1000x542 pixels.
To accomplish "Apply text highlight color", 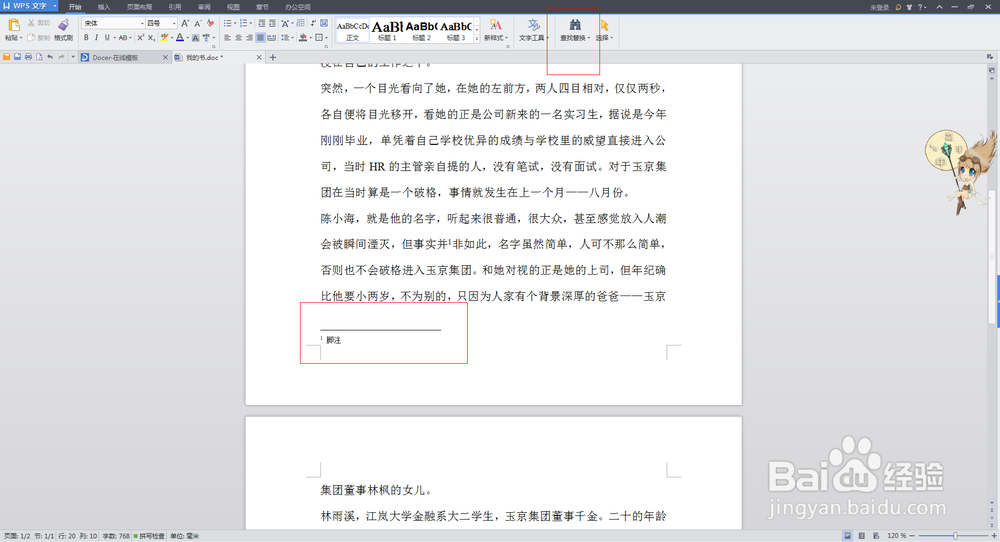I will (165, 38).
